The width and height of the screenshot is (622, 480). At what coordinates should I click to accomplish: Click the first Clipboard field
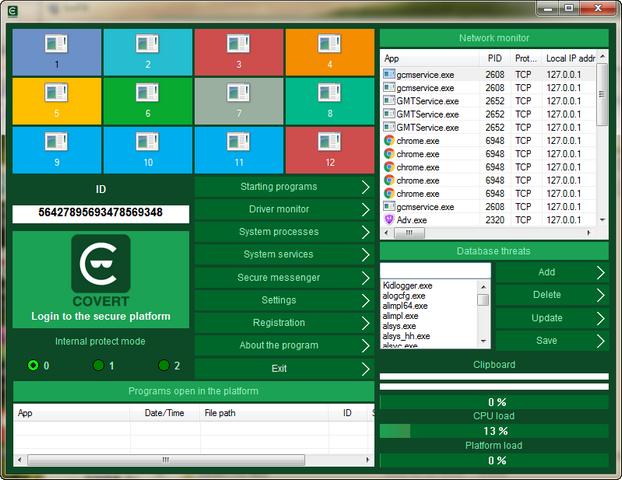tap(494, 376)
